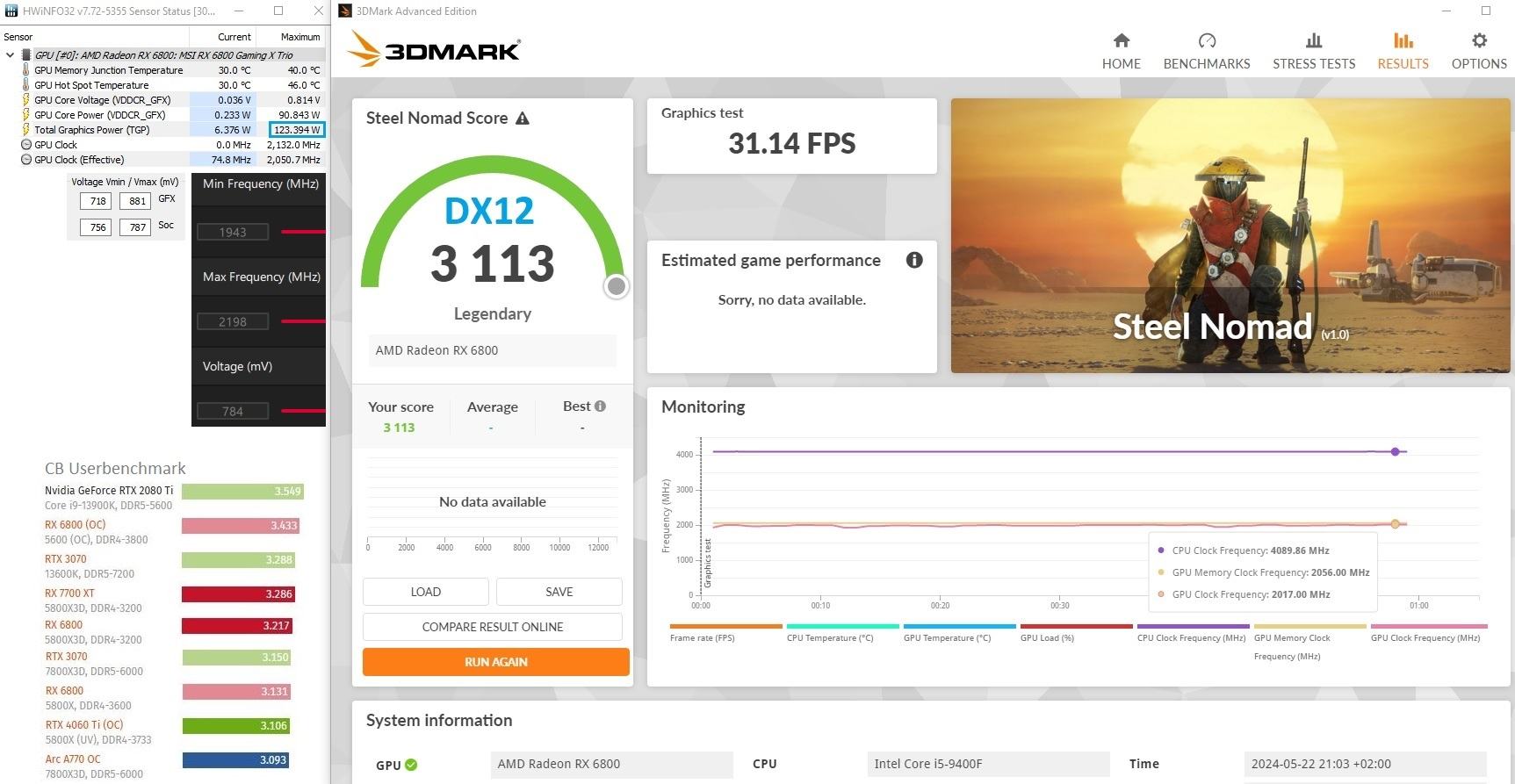The width and height of the screenshot is (1515, 784).
Task: Click the Maximum column header in HWiNFO
Action: point(291,37)
